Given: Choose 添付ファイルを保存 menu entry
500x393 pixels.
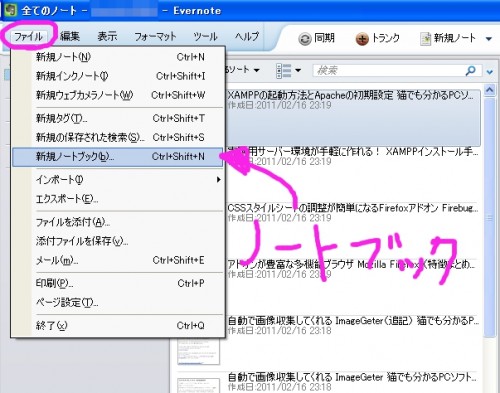Looking at the screenshot, I should pos(118,241).
